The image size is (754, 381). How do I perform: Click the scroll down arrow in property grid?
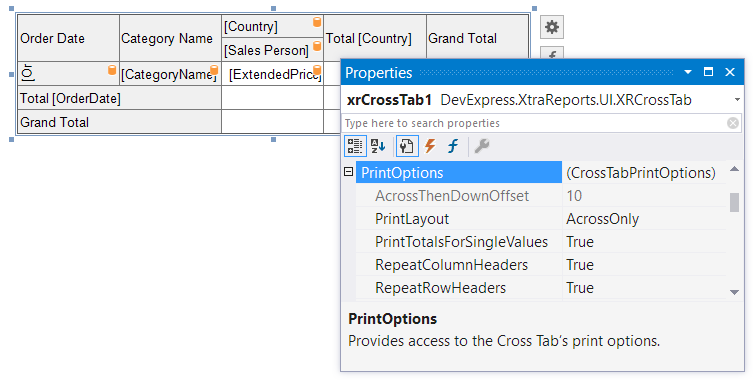(734, 292)
